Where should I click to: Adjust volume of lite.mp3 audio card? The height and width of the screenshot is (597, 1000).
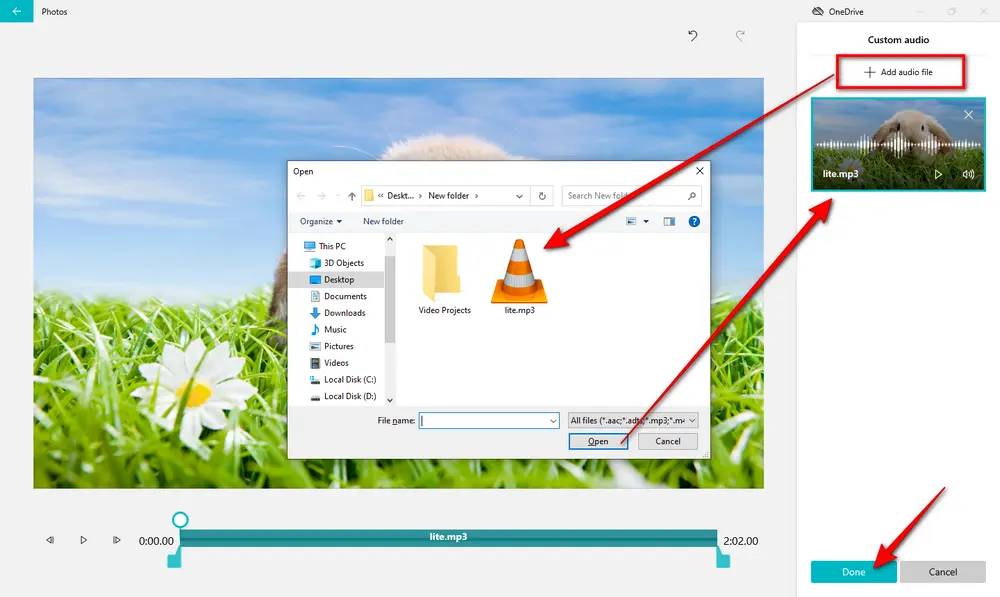coord(968,174)
